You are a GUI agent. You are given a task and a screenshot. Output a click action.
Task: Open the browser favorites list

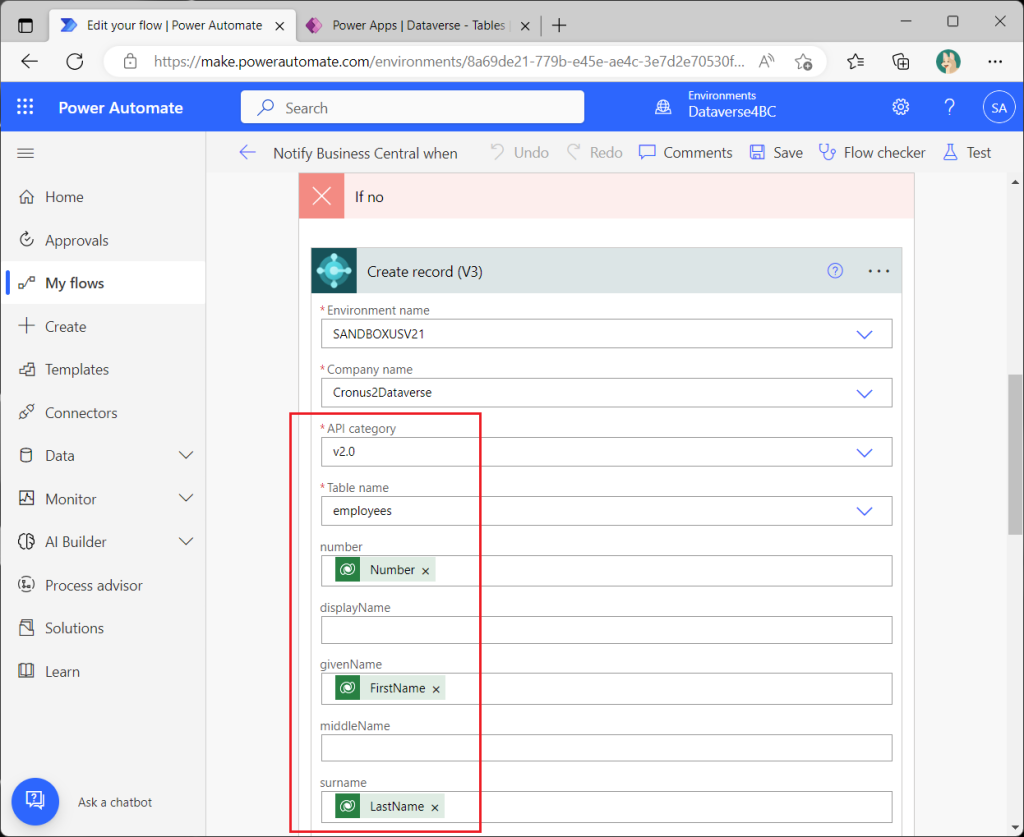(x=856, y=61)
